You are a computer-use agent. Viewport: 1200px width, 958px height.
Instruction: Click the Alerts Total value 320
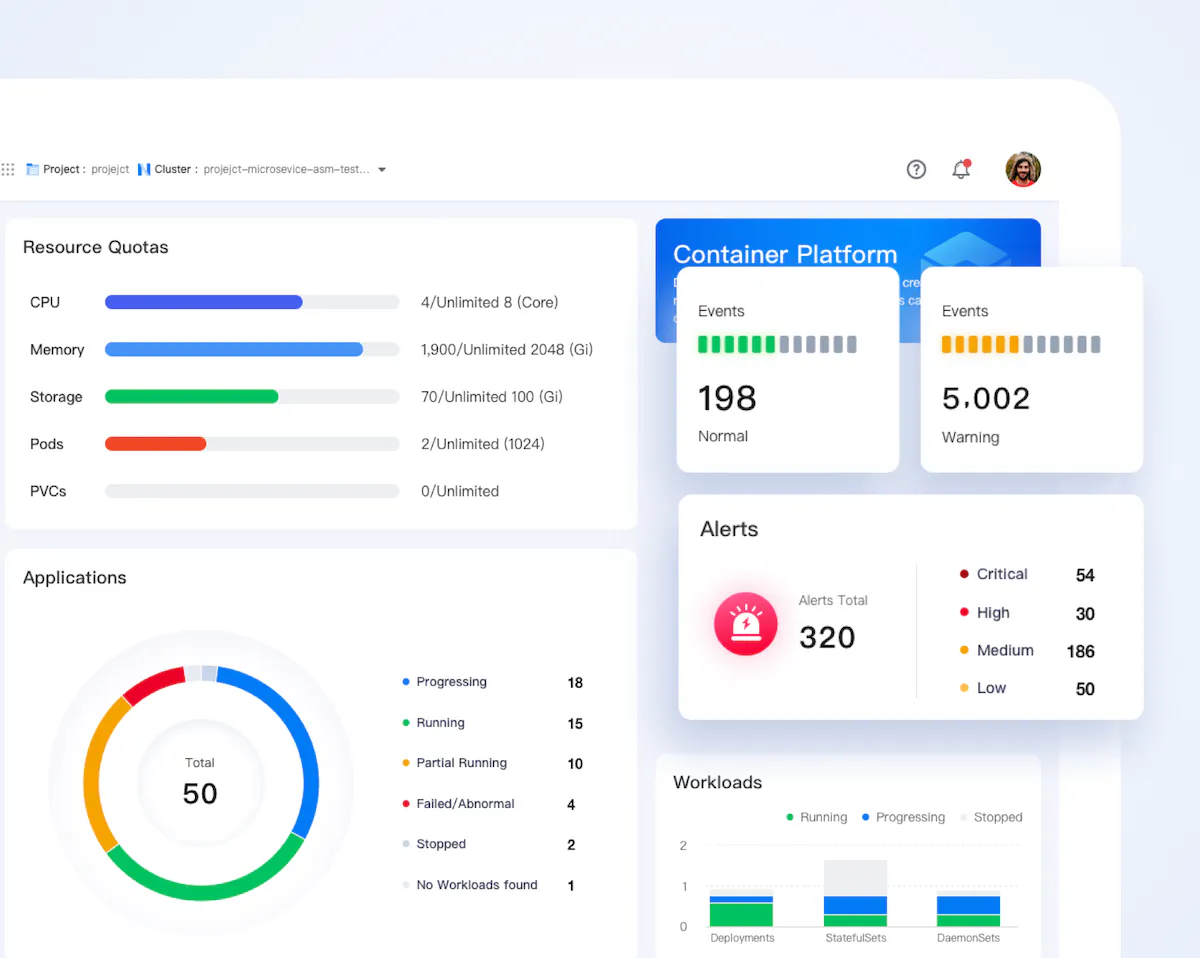pos(827,637)
